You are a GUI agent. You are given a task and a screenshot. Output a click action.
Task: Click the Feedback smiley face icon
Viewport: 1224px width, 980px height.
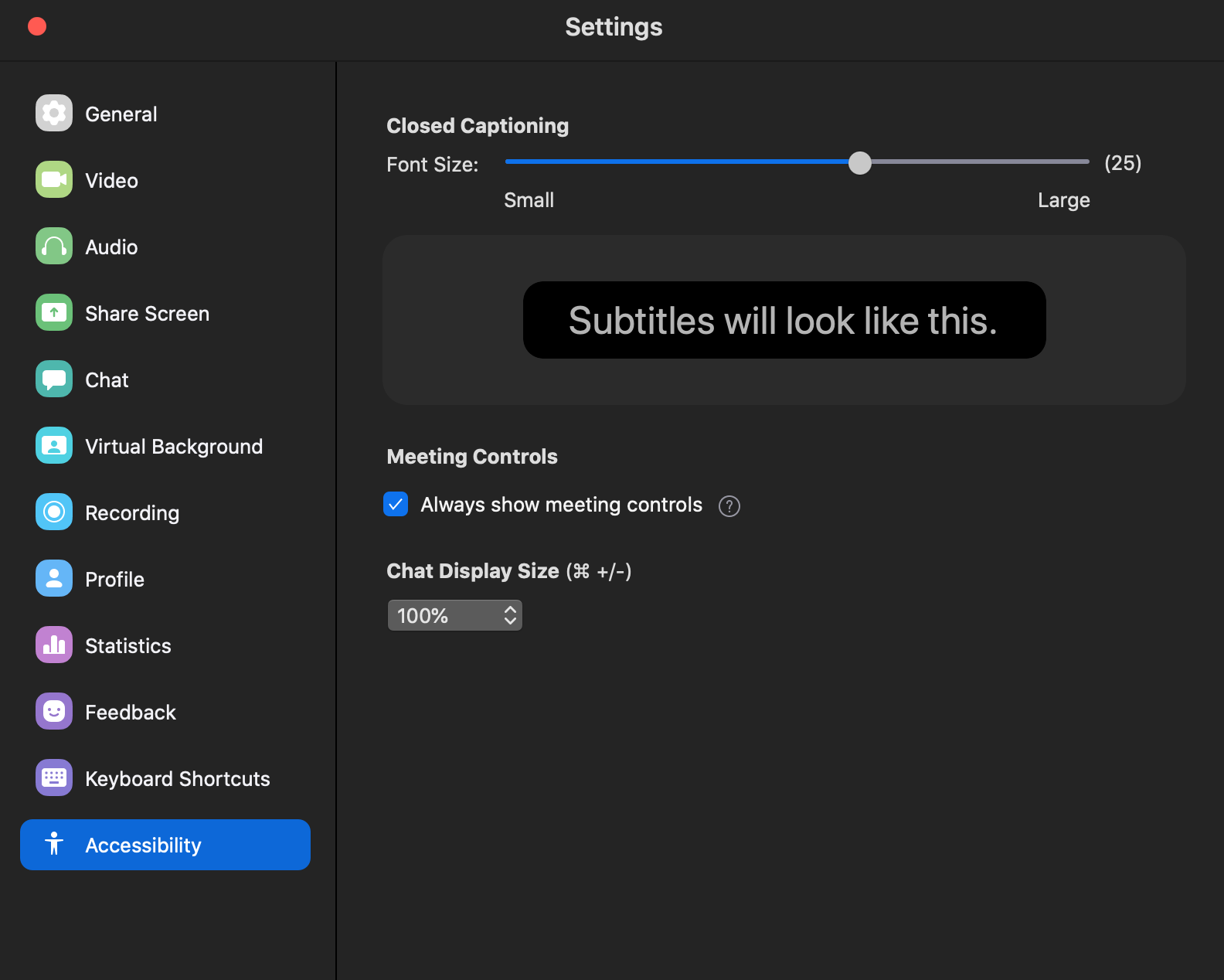point(54,712)
